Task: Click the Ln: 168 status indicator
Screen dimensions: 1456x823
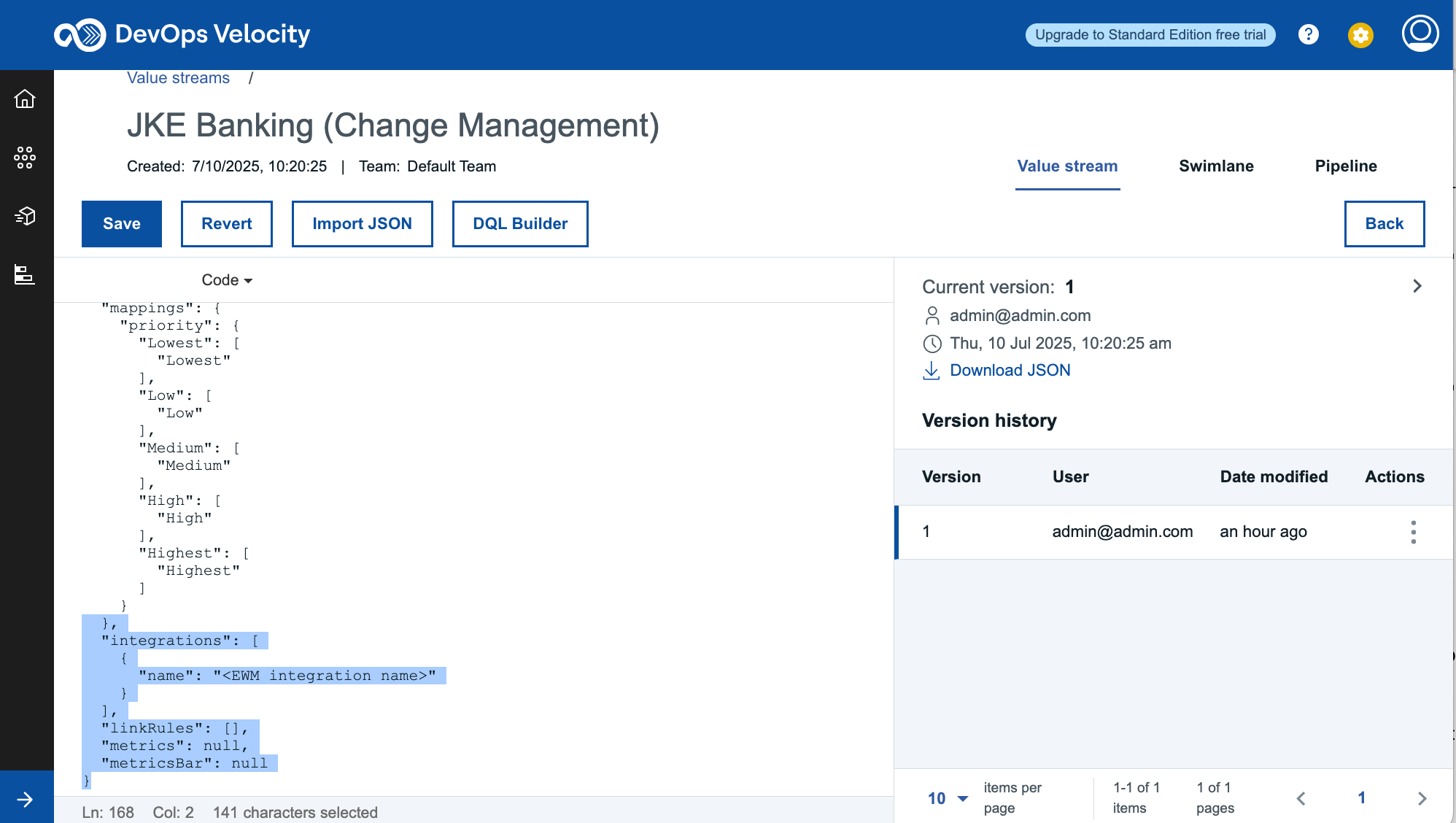Action: pos(108,813)
